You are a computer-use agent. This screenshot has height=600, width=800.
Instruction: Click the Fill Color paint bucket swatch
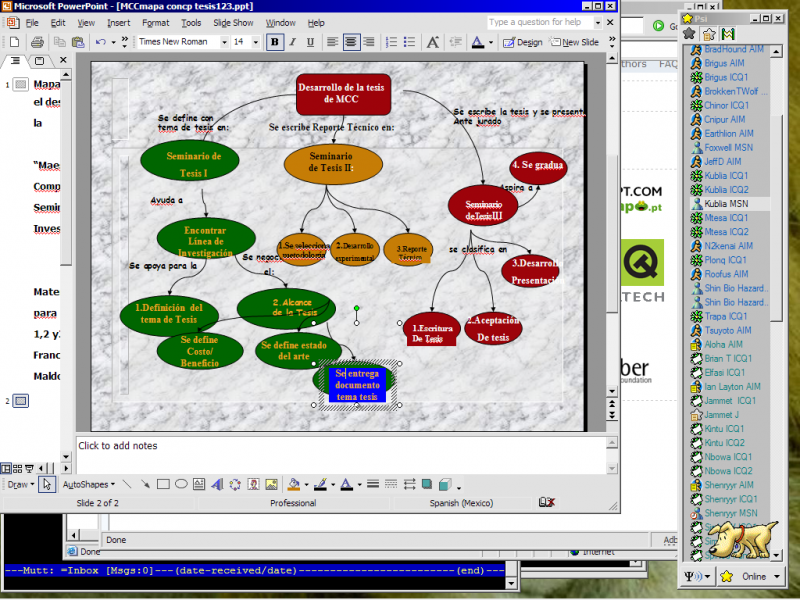point(293,484)
